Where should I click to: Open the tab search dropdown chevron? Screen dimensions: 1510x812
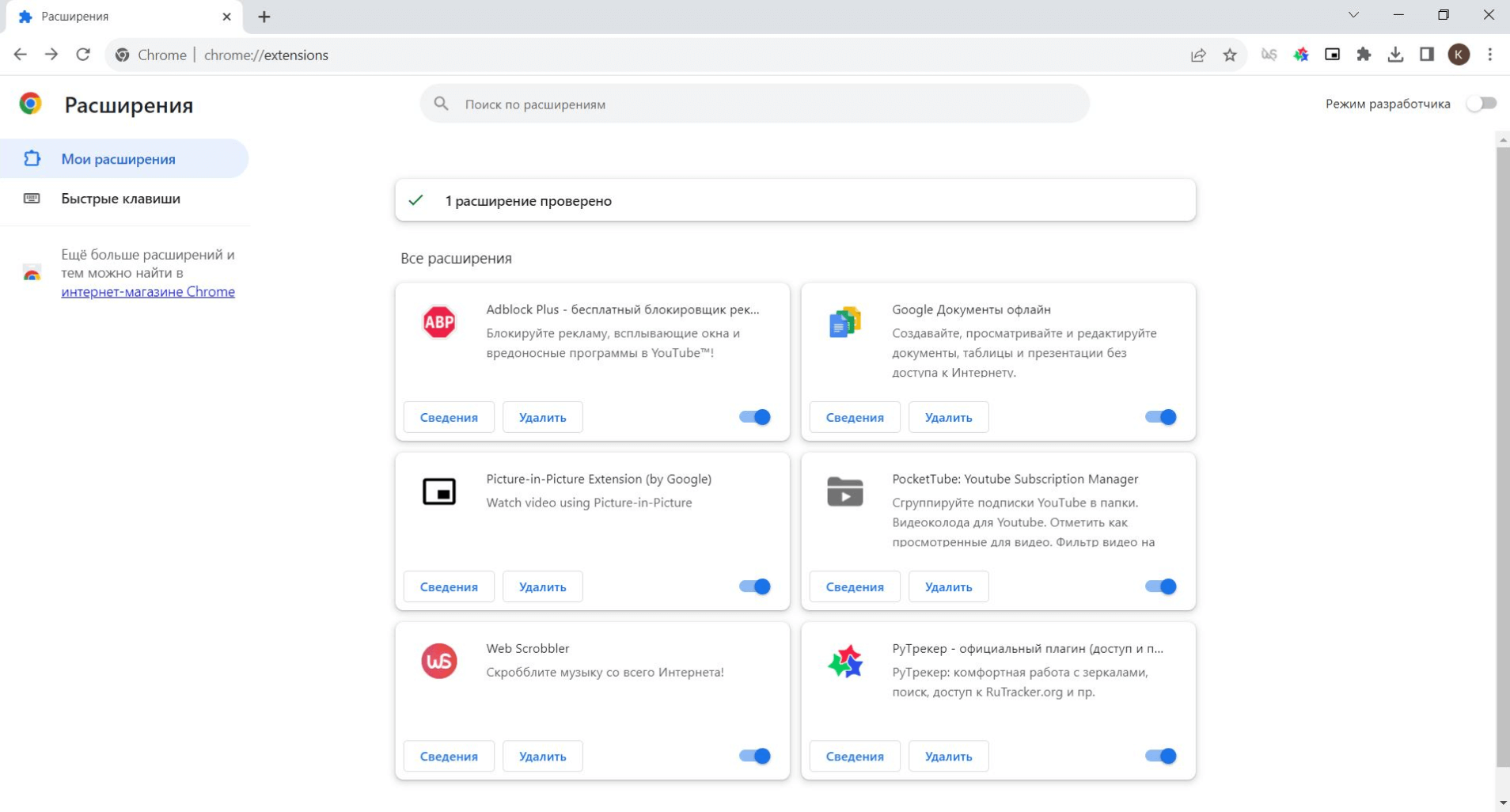(1353, 15)
